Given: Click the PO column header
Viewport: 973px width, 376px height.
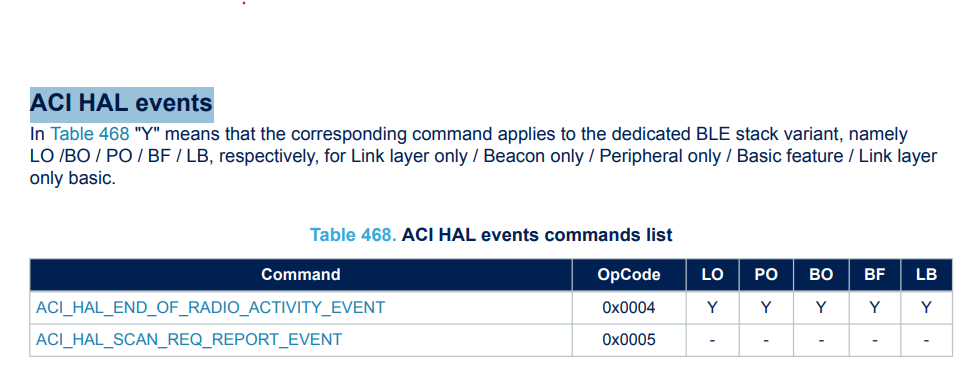Looking at the screenshot, I should (766, 274).
